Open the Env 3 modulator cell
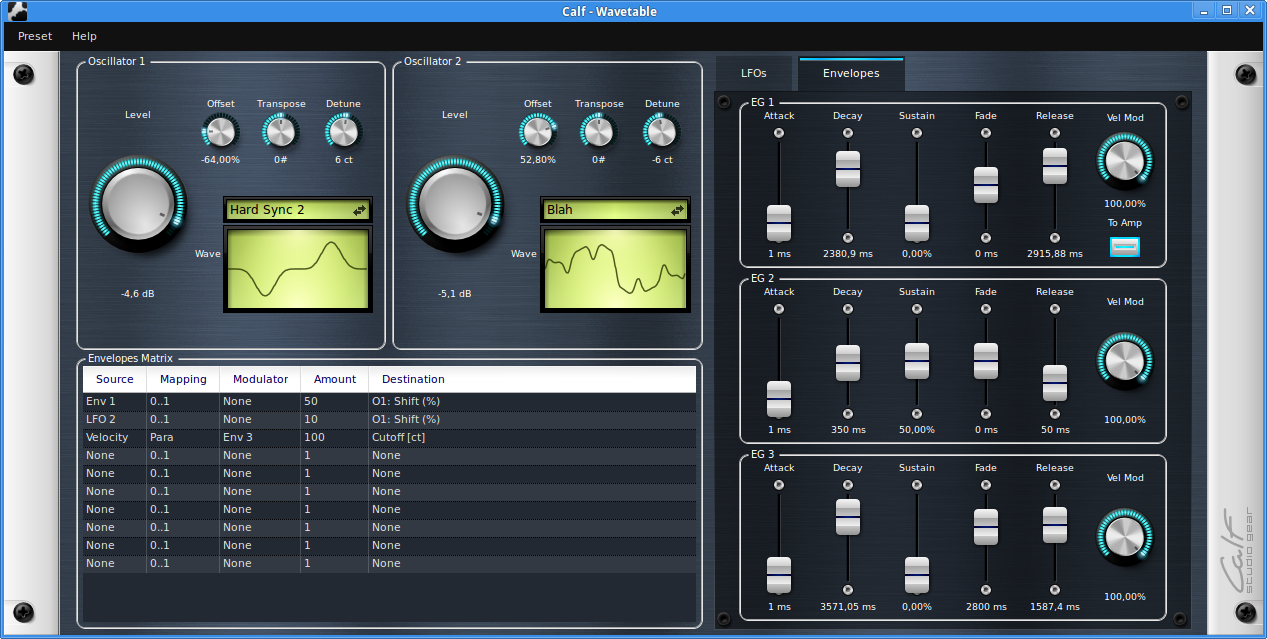 260,437
